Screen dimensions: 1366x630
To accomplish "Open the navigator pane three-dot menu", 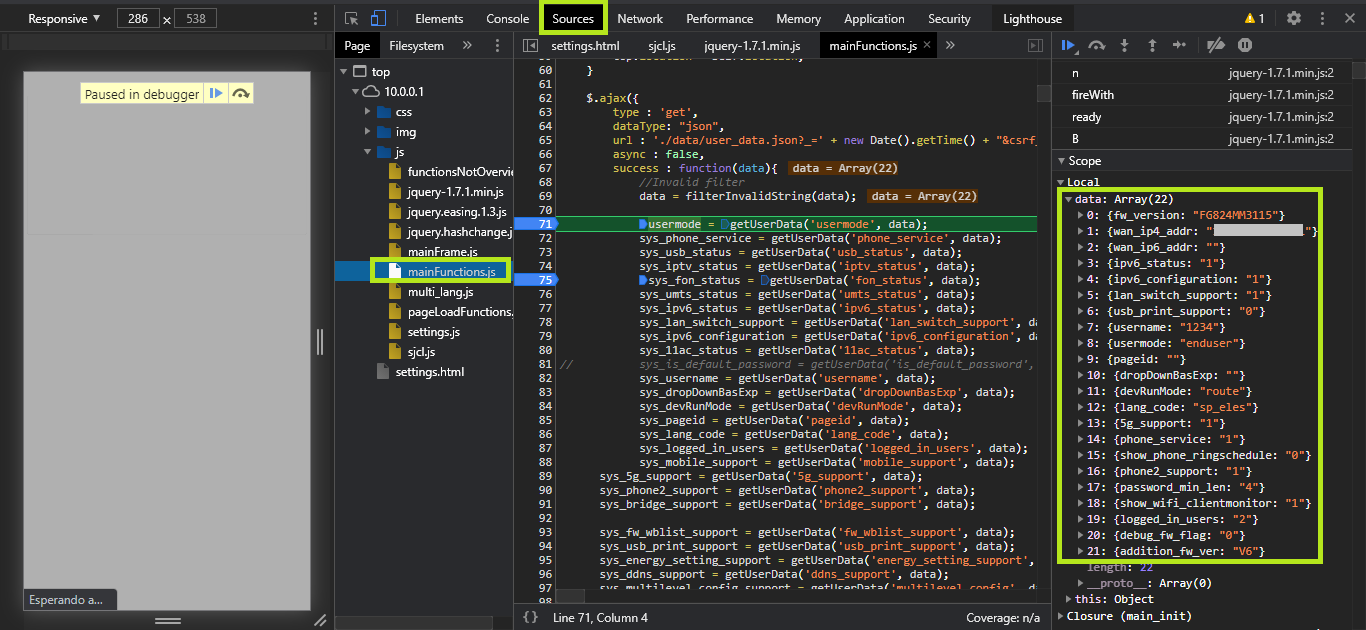I will click(497, 46).
